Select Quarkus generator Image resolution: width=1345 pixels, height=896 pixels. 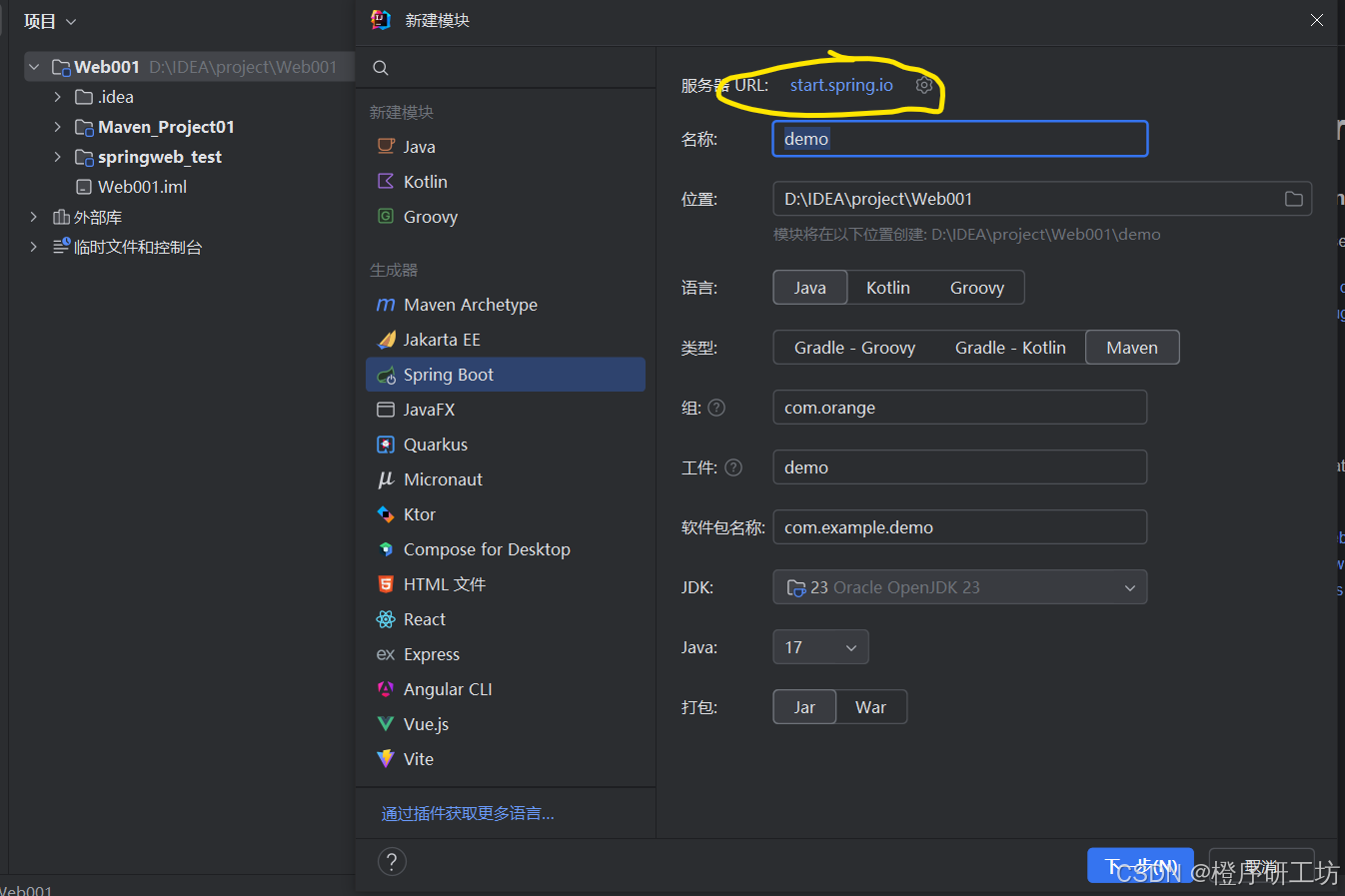(x=506, y=445)
